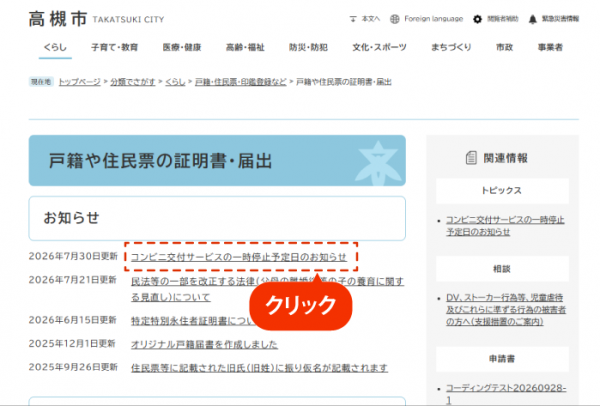This screenshot has height=406, width=600.
Task: Click the 2025年9月26日更新 date
Action: [73, 367]
